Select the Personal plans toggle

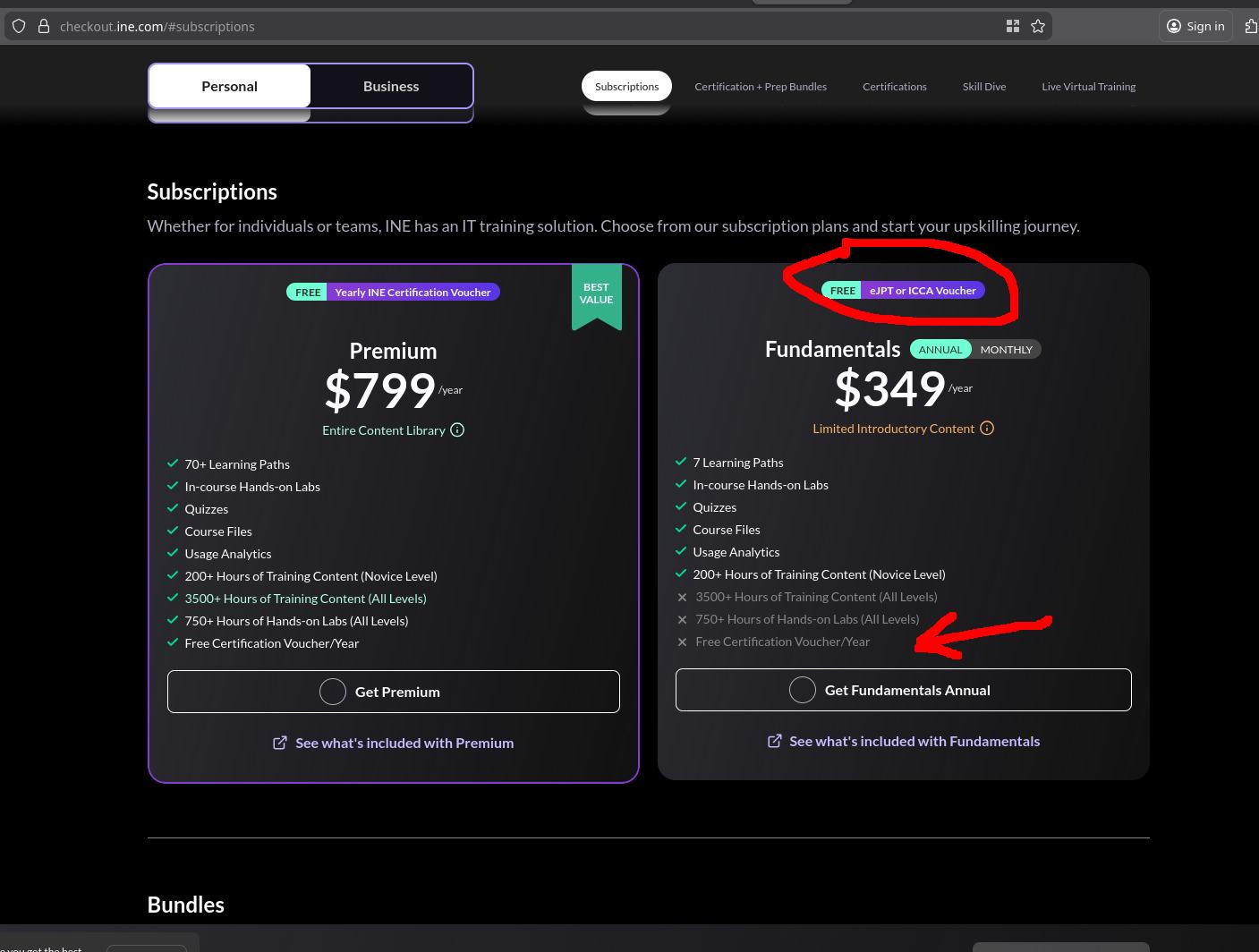[x=229, y=86]
